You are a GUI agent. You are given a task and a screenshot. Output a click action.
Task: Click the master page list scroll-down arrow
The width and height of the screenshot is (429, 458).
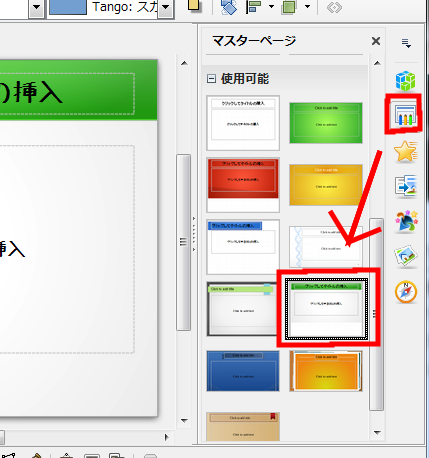[377, 433]
